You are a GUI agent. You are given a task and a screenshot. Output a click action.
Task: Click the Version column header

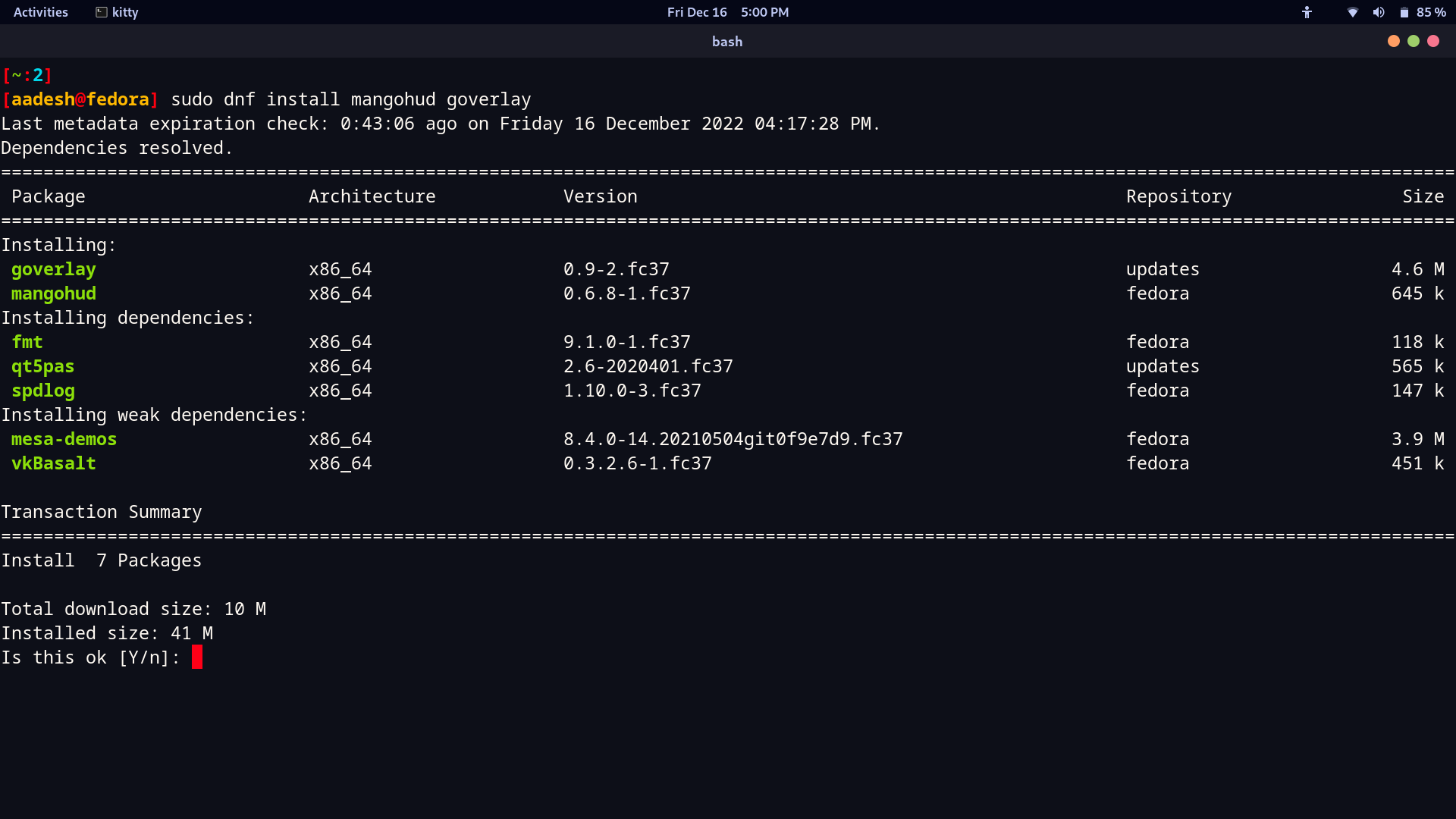click(601, 196)
